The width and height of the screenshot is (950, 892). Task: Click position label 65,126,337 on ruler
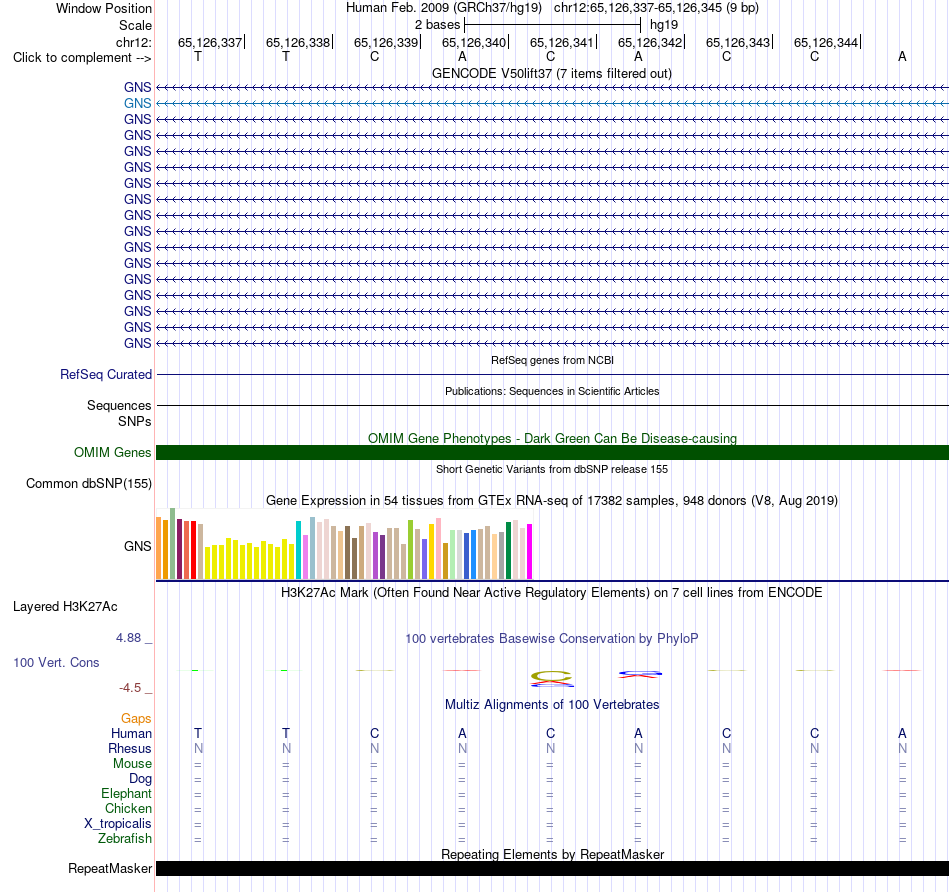210,42
